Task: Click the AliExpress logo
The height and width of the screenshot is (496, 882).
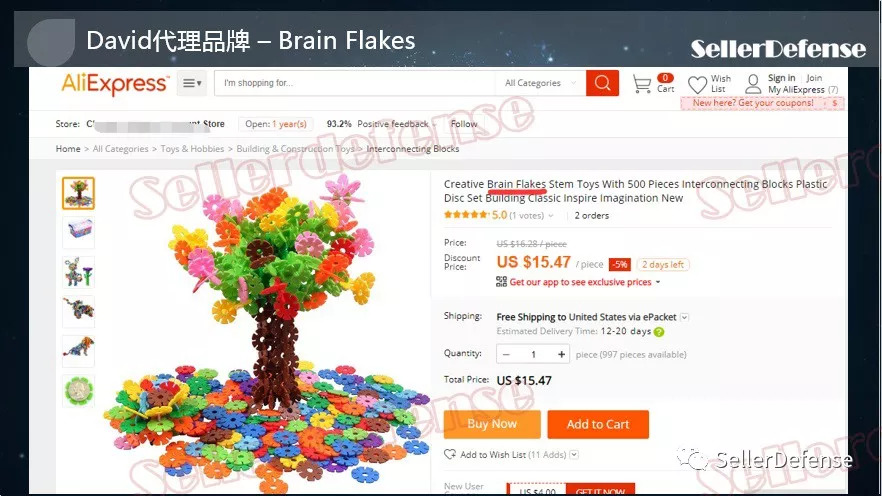Action: pyautogui.click(x=115, y=84)
